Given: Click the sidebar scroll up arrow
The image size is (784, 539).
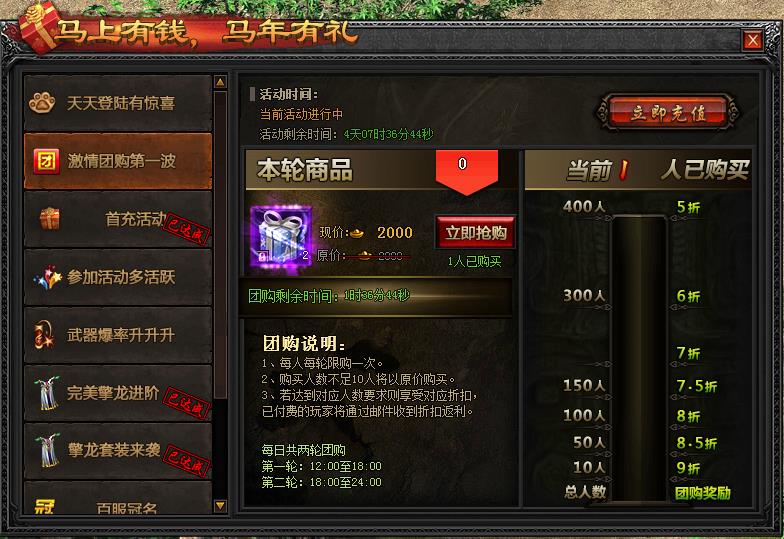Looking at the screenshot, I should 220,82.
